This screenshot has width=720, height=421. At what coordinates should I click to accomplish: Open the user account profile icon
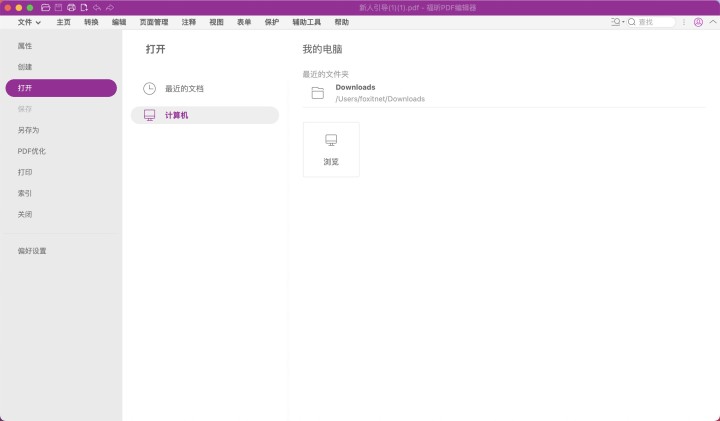[698, 21]
